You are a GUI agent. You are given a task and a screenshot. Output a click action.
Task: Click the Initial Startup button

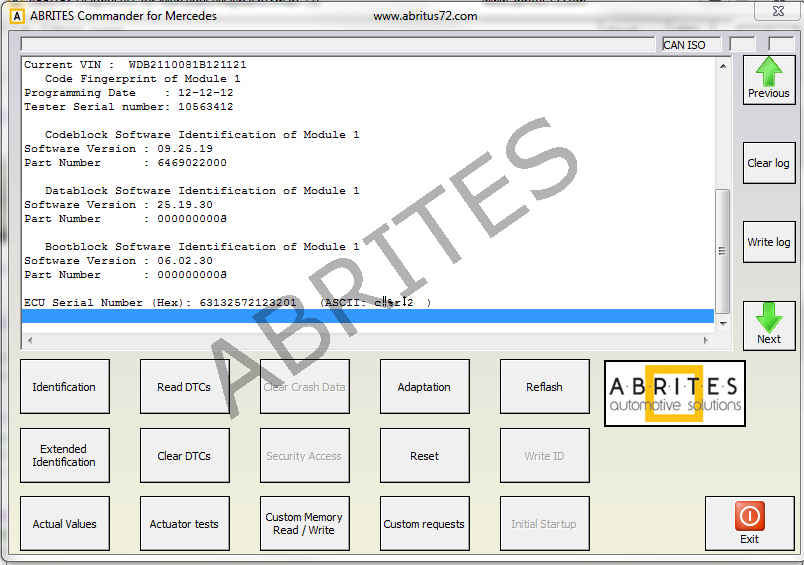(545, 523)
